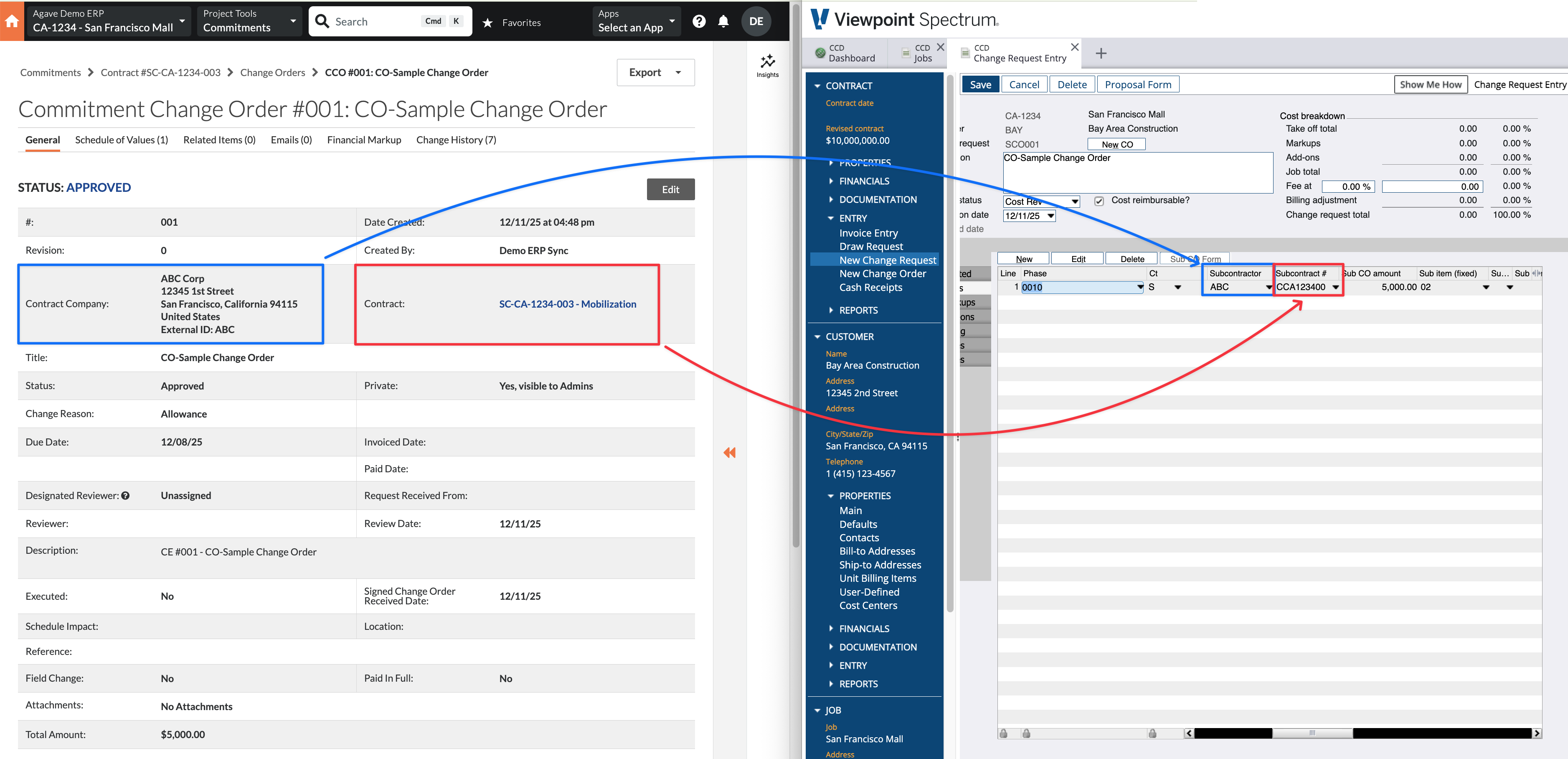Open the SC-CA-1234-003 - Mobilization contract link

point(567,303)
